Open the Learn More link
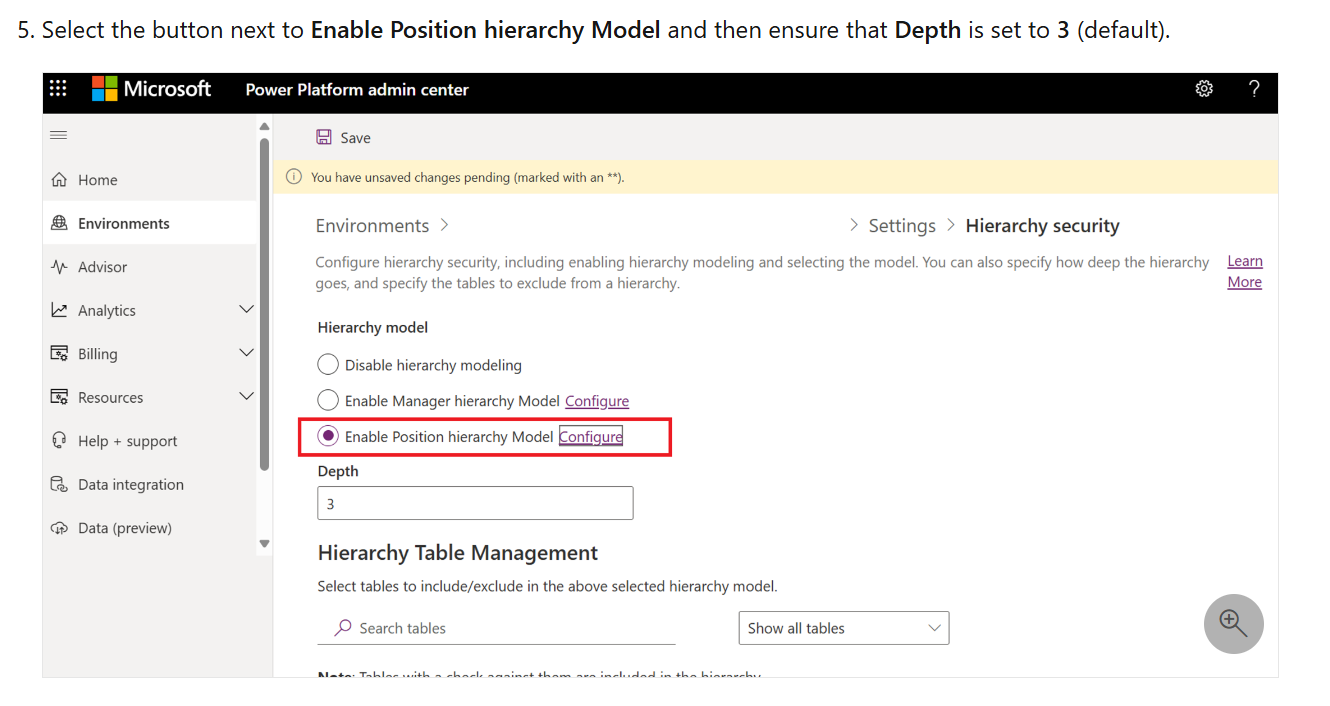 1244,271
